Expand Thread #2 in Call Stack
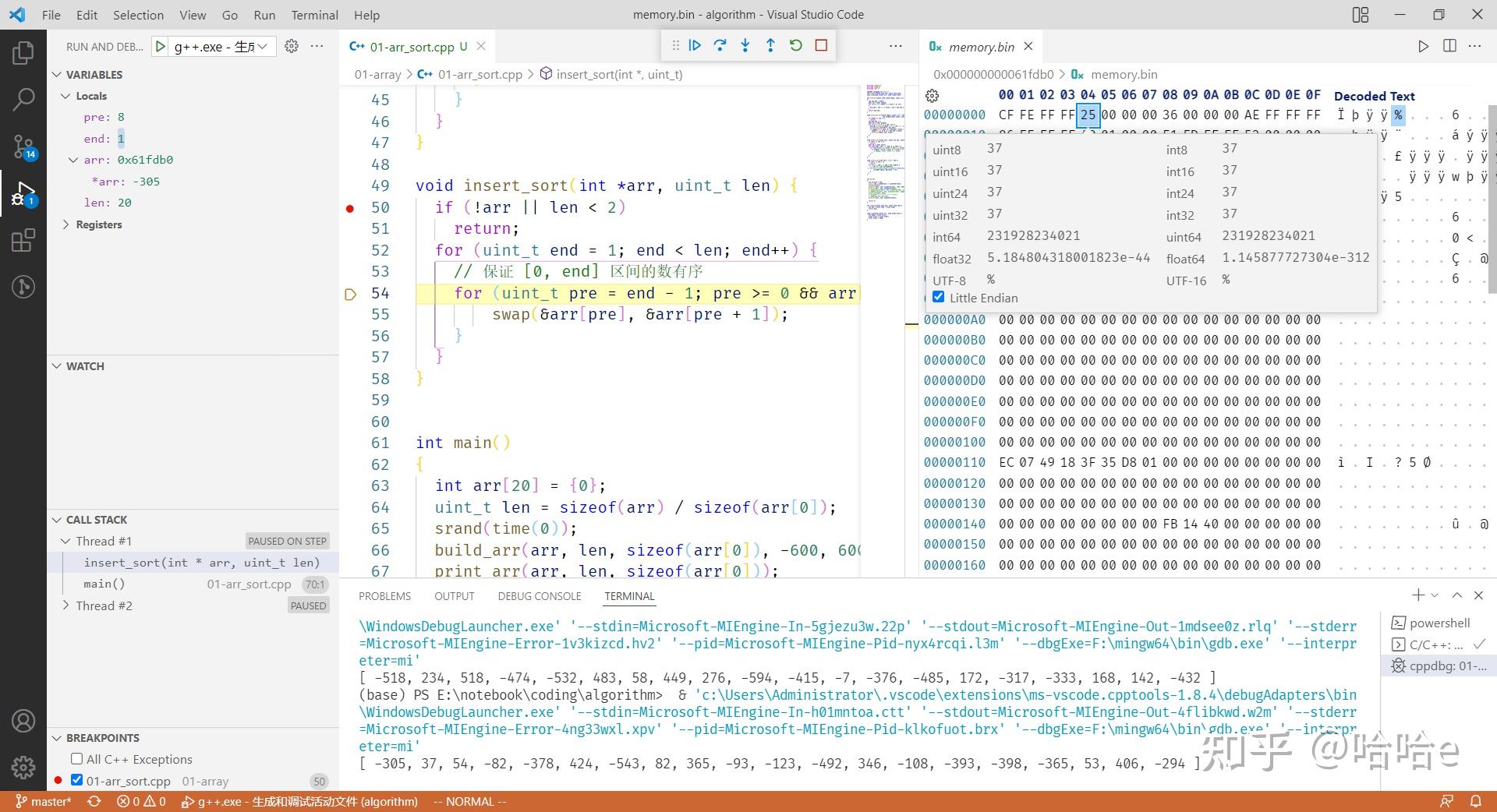1497x812 pixels. [67, 605]
